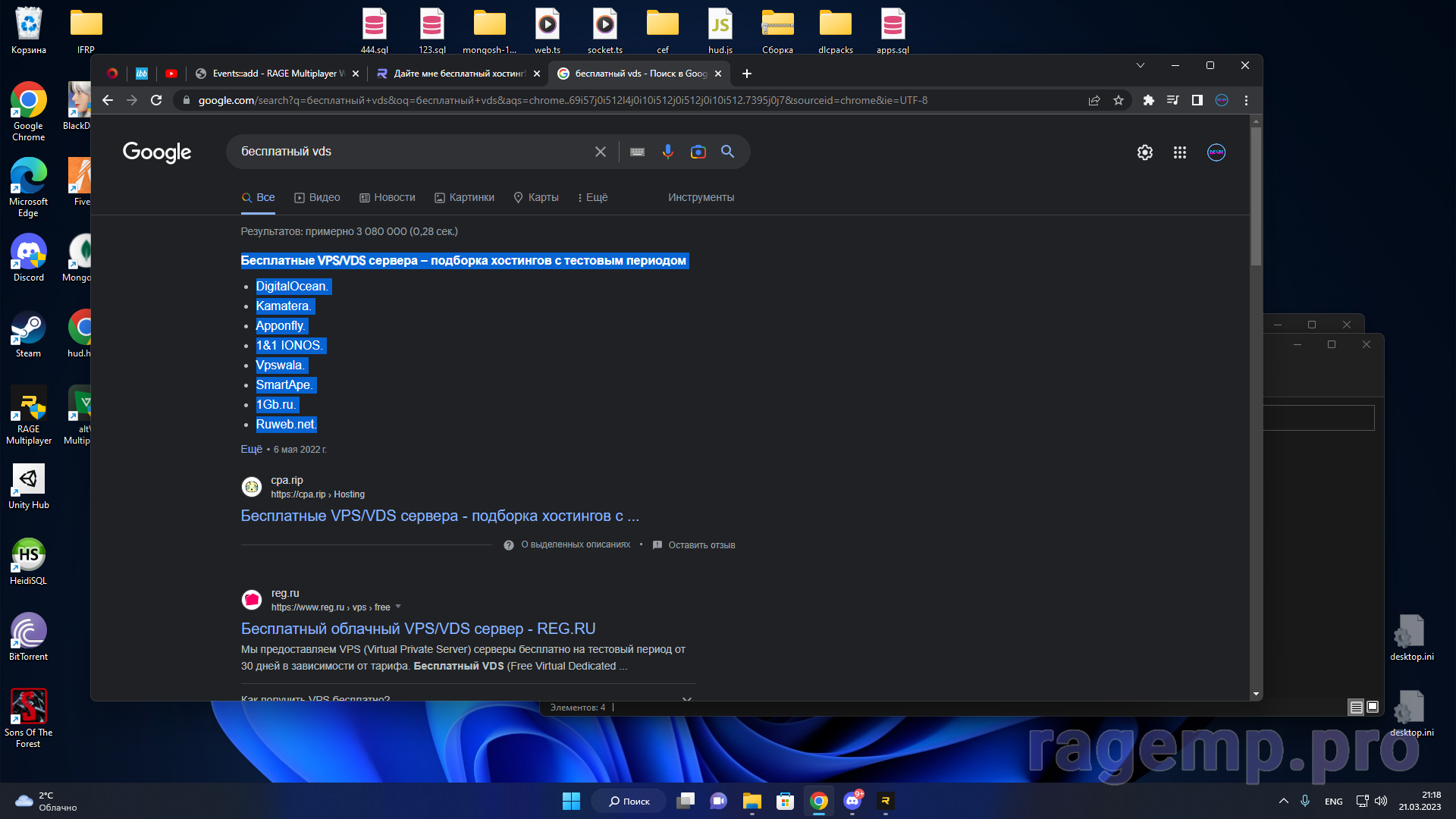
Task: Open Google Lens image search icon
Action: [698, 152]
